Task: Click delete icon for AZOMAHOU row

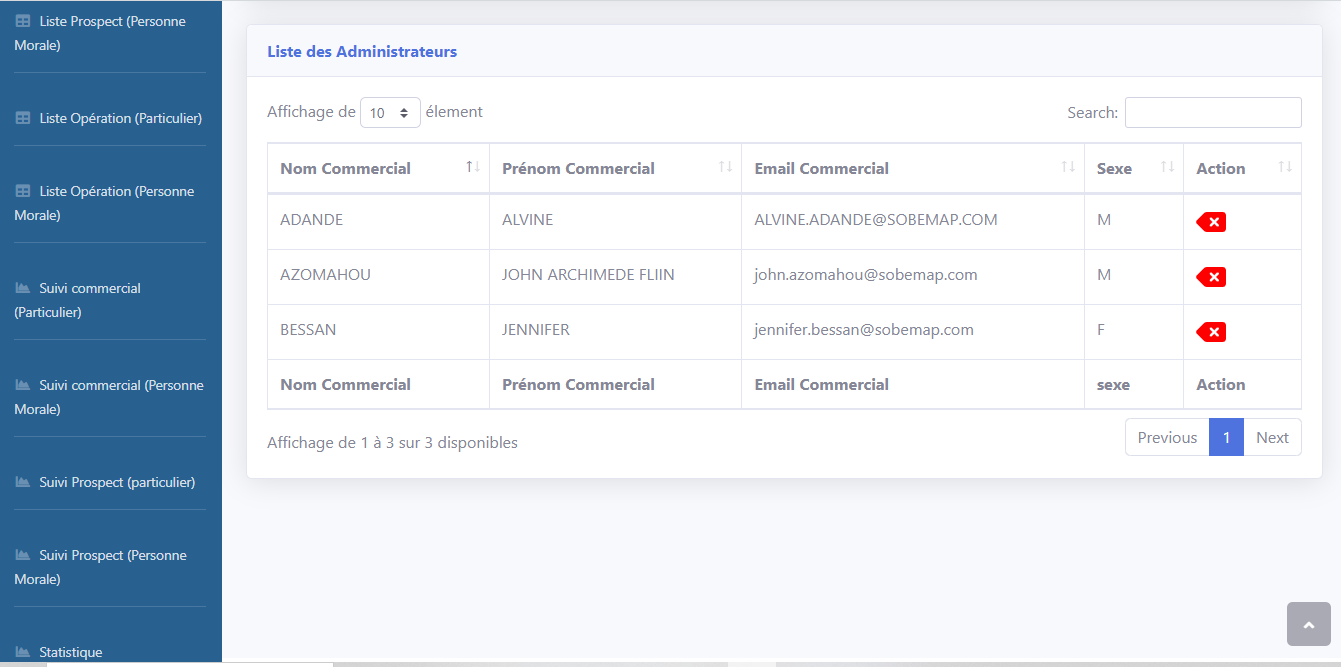Action: point(1211,277)
